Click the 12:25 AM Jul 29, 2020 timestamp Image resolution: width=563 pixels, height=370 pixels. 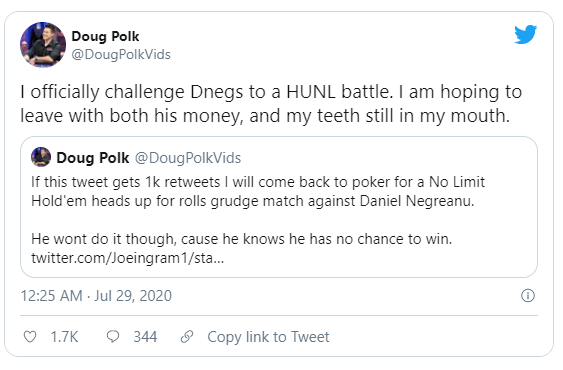point(96,296)
